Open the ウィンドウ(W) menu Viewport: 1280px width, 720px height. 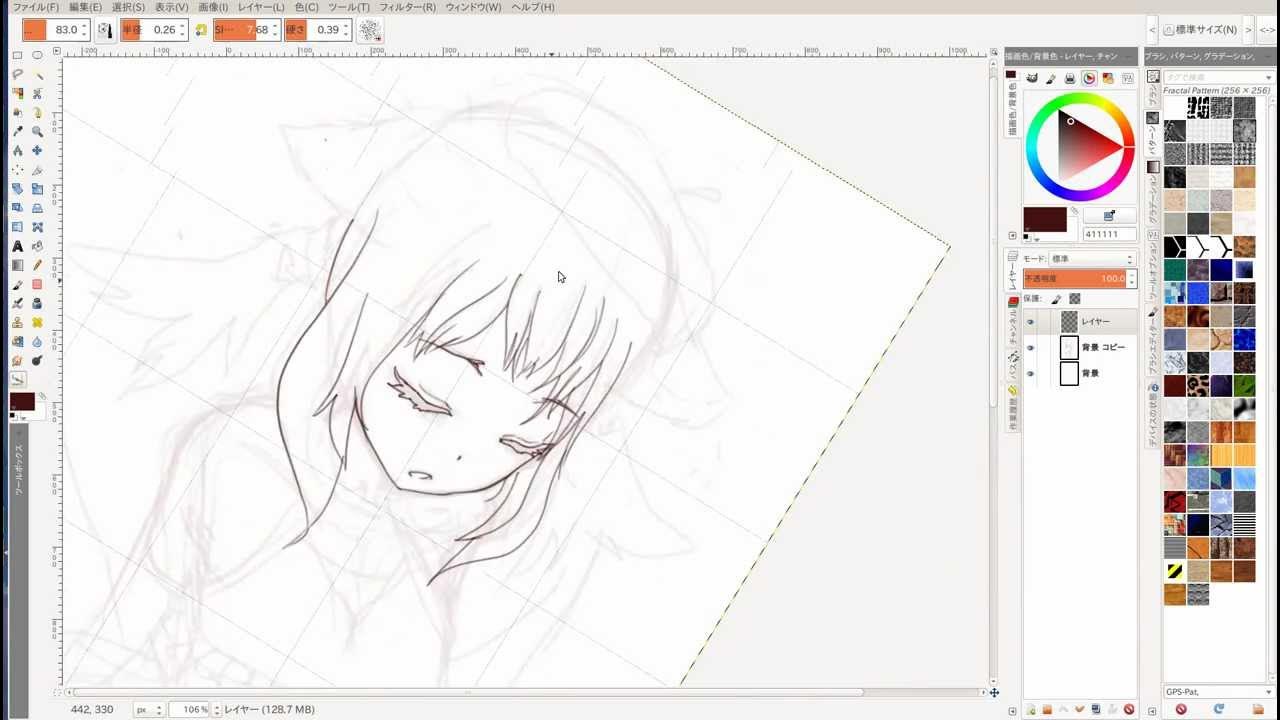coord(473,7)
